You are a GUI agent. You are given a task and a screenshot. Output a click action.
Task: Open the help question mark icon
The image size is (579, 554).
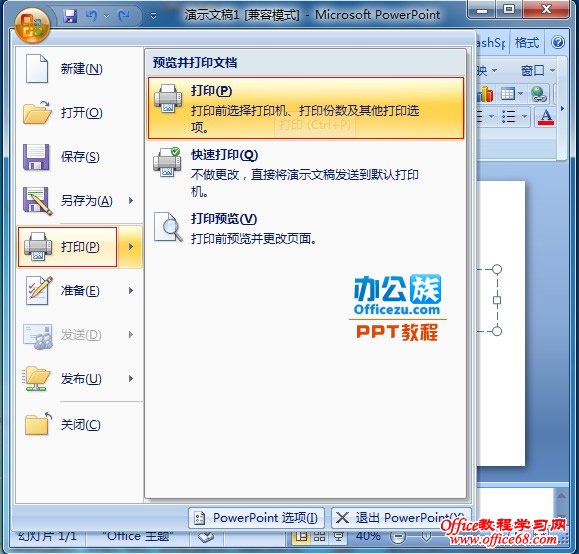click(x=558, y=42)
